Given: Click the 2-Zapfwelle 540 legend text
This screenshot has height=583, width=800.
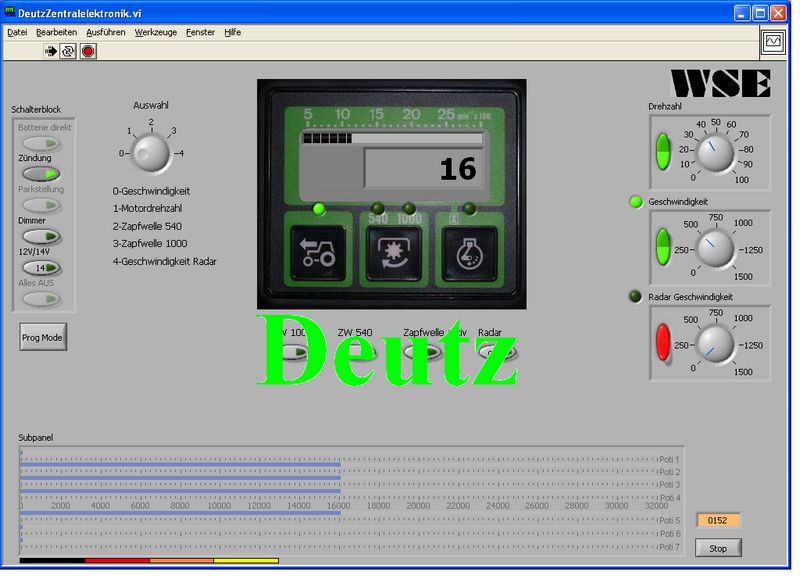Looking at the screenshot, I should pyautogui.click(x=147, y=226).
